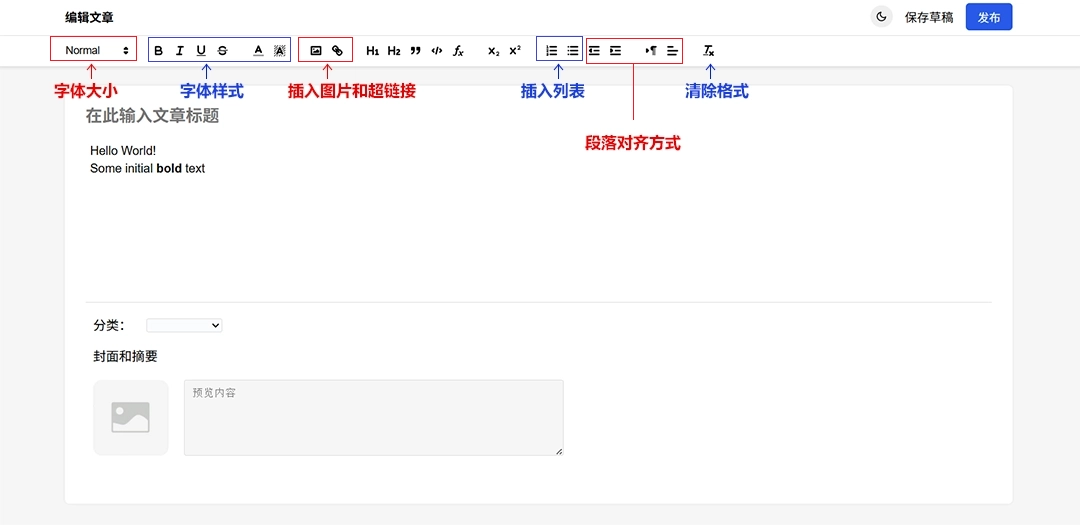
Task: Insert a code block
Action: [x=437, y=50]
